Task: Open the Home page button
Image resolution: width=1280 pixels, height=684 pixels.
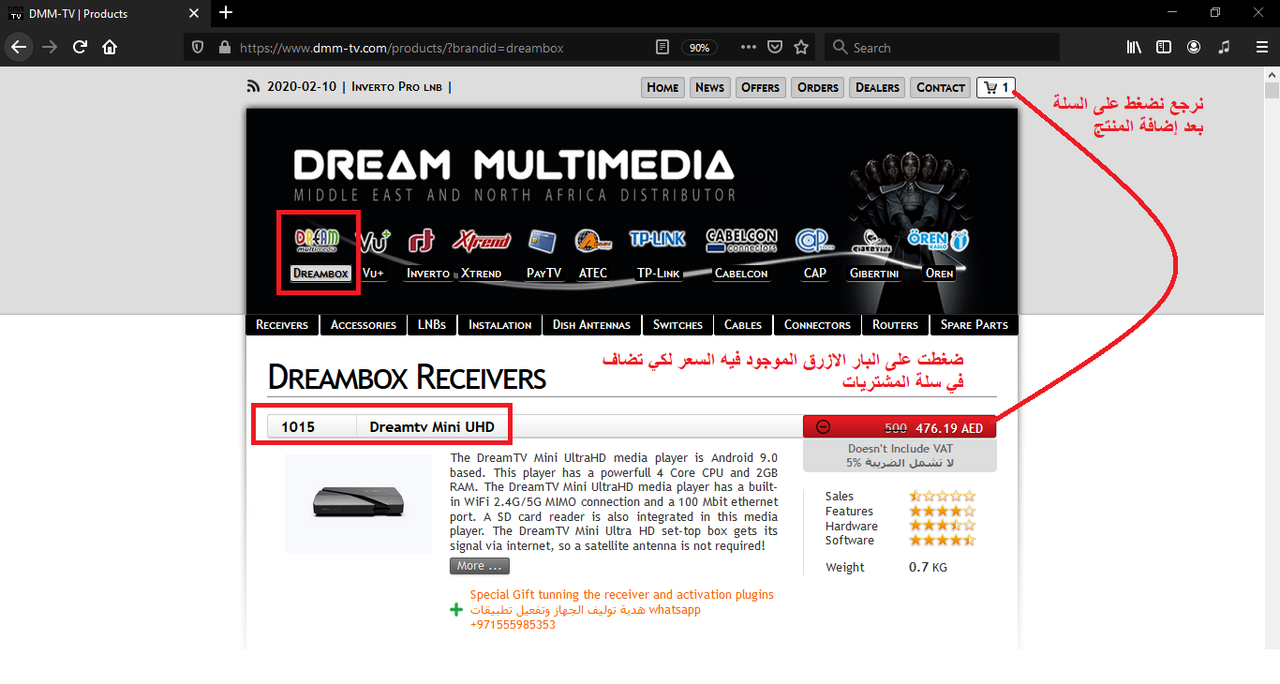Action: coord(663,88)
